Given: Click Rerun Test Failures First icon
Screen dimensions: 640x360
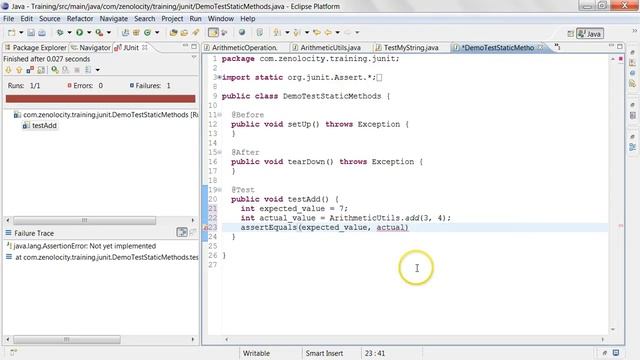Looking at the screenshot, I should tap(65, 70).
